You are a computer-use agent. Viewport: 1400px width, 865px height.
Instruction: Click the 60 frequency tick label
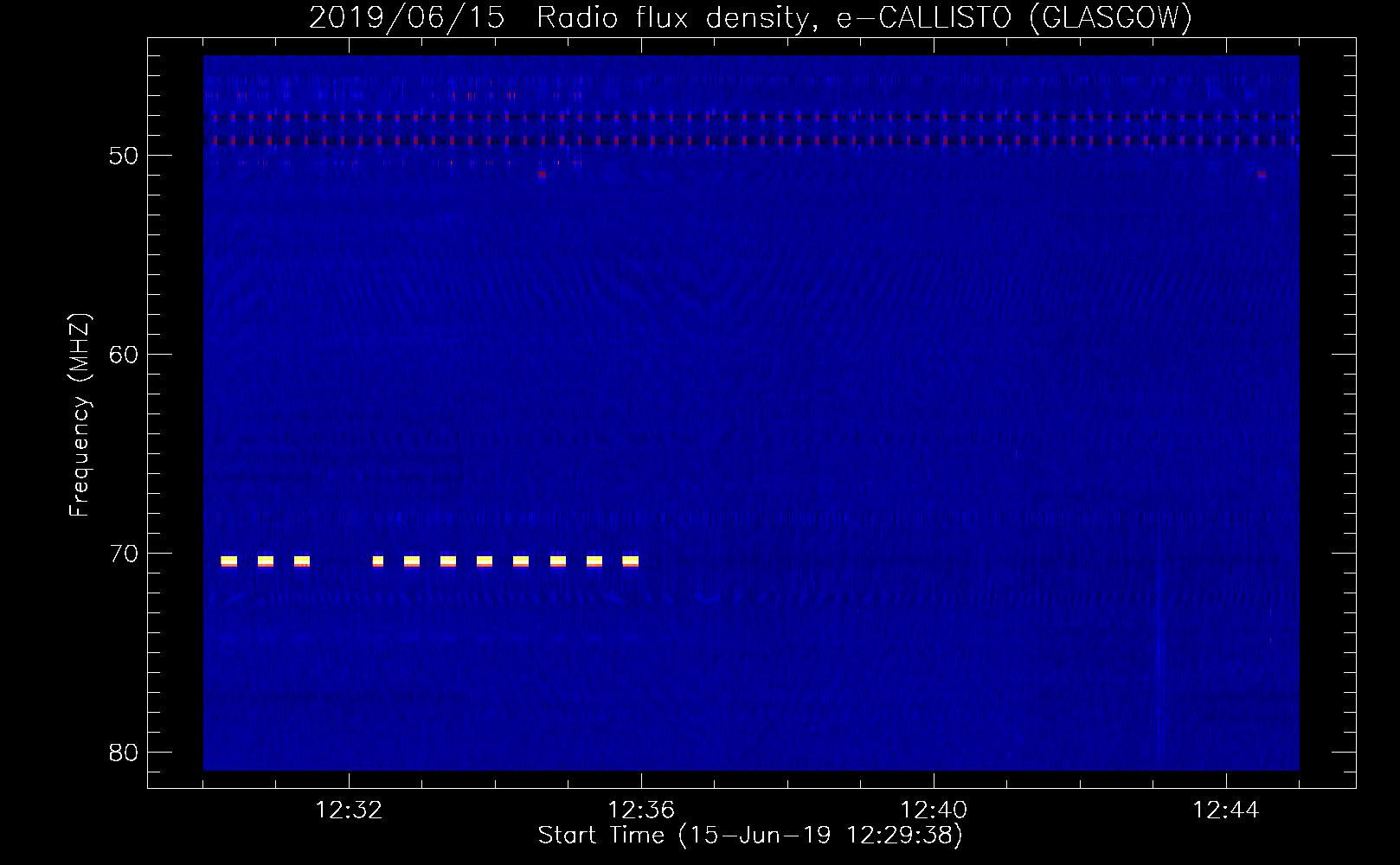coord(125,355)
